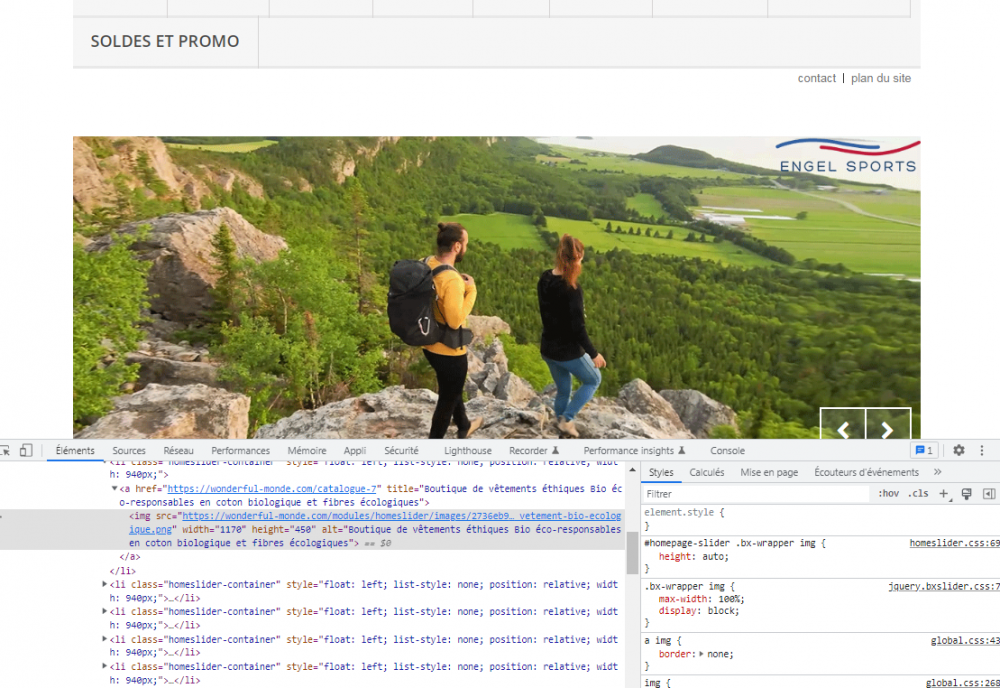
Task: Open the Sécurité tab
Action: (401, 450)
